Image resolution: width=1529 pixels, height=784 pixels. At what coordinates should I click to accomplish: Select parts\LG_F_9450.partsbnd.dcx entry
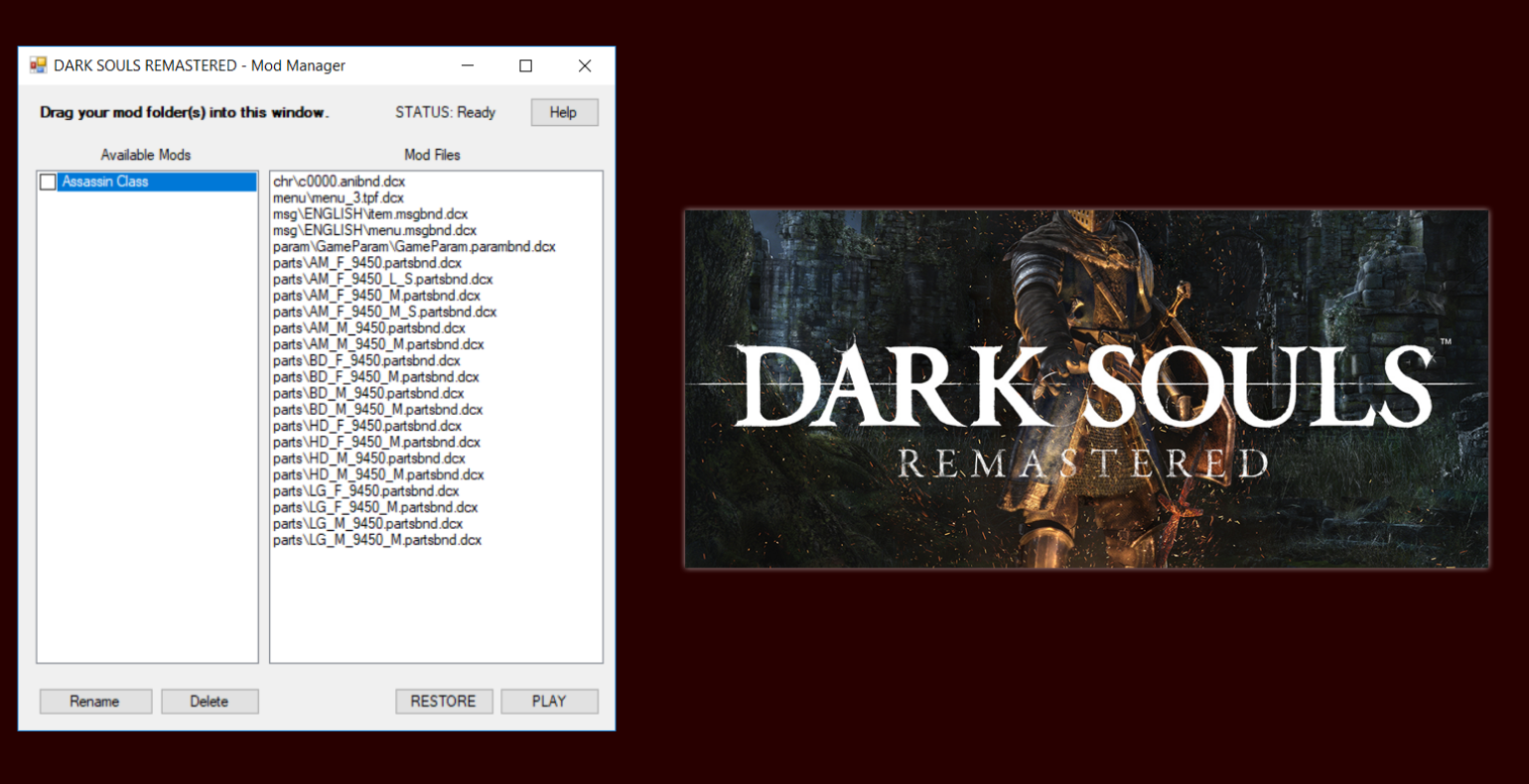(366, 491)
